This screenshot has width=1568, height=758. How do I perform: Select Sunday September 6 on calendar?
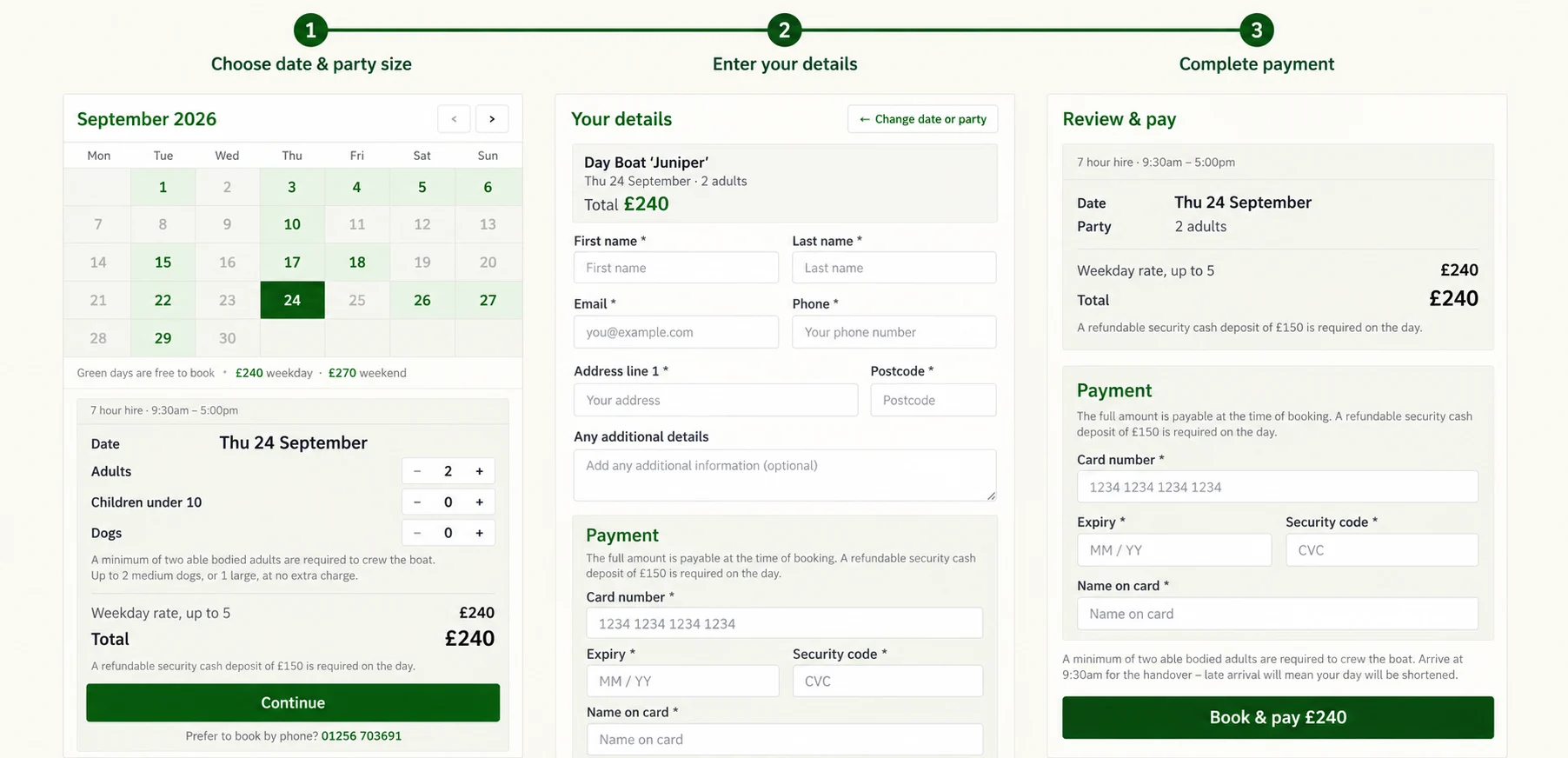(x=488, y=187)
